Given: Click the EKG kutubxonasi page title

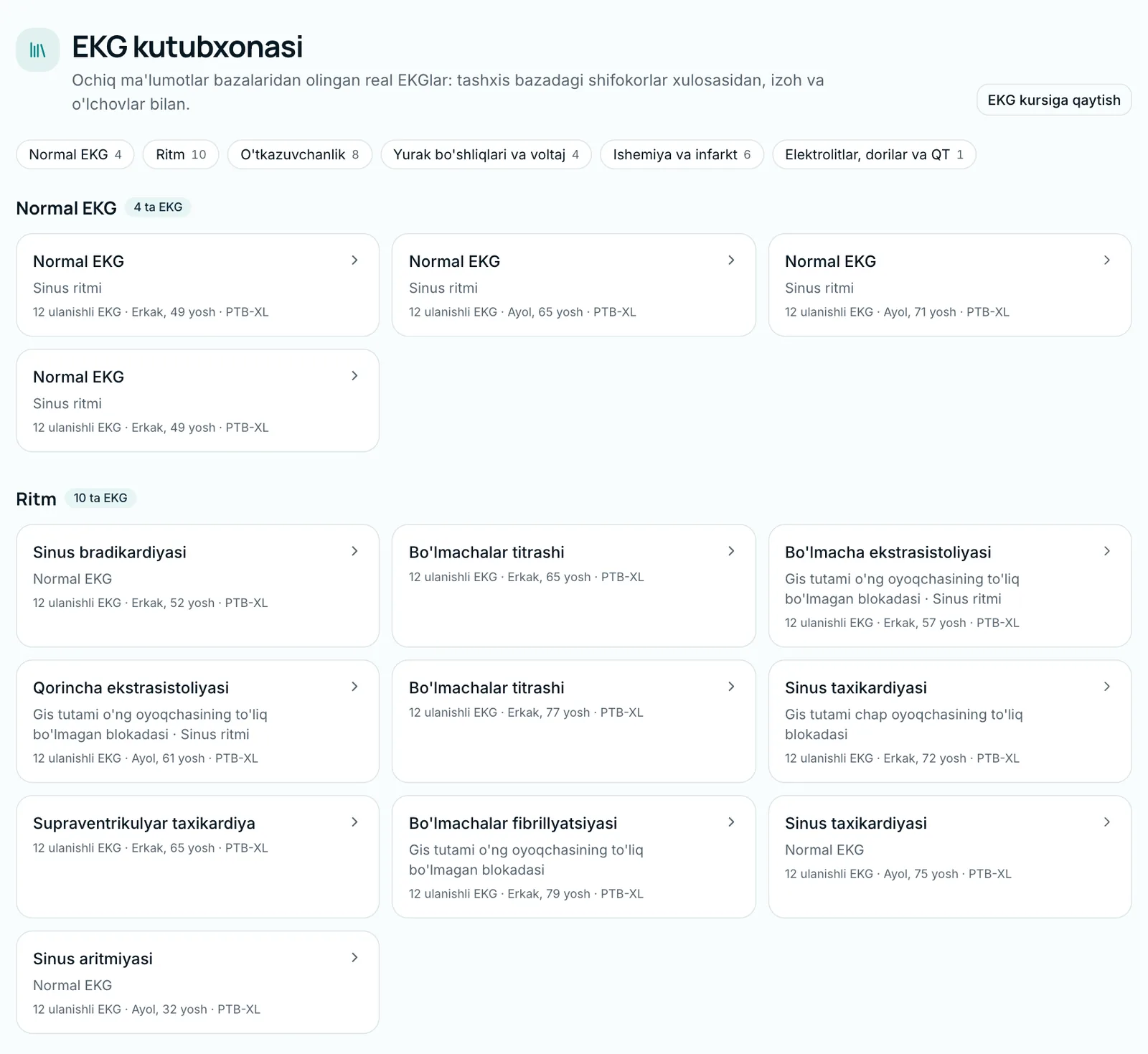Looking at the screenshot, I should (x=187, y=47).
